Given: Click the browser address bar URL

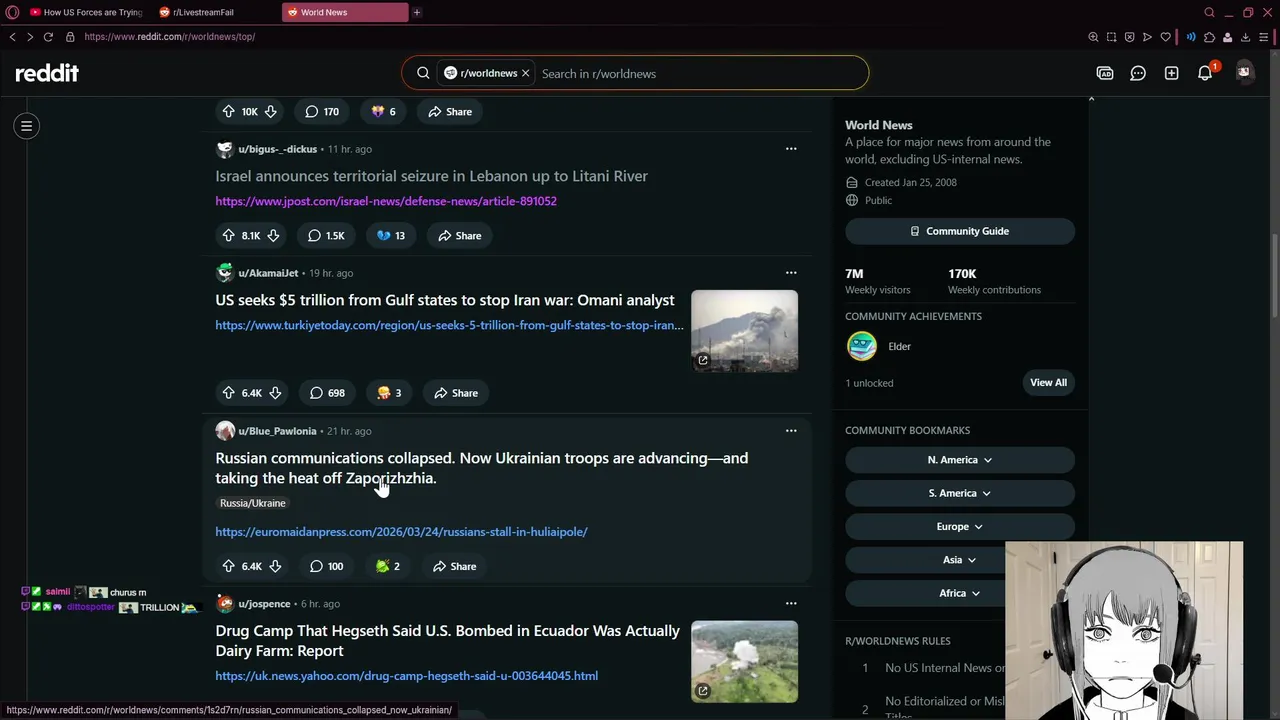Looking at the screenshot, I should pyautogui.click(x=170, y=37).
